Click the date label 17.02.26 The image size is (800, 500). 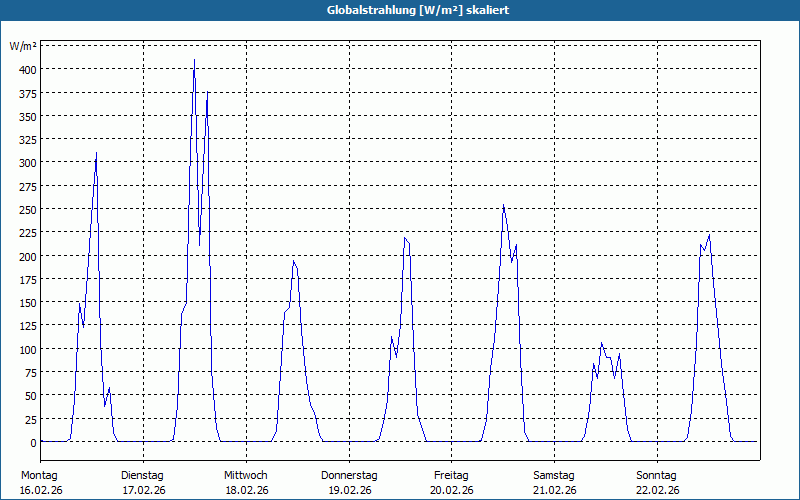(x=144, y=490)
